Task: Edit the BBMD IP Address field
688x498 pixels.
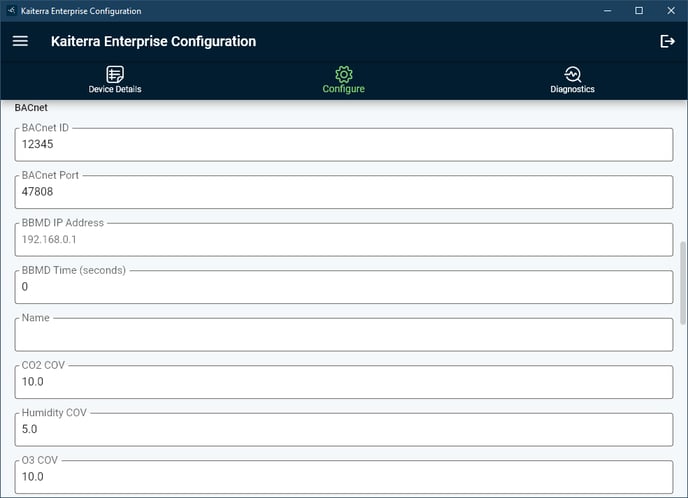Action: tap(344, 239)
